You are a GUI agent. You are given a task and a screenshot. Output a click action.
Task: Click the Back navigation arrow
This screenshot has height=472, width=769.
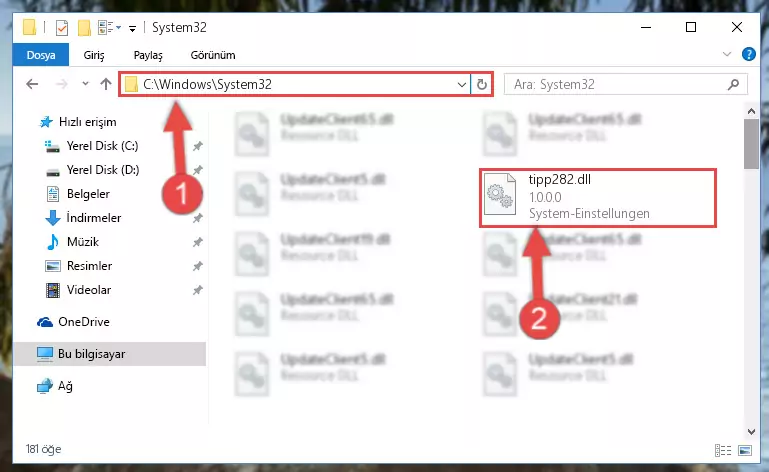[32, 84]
